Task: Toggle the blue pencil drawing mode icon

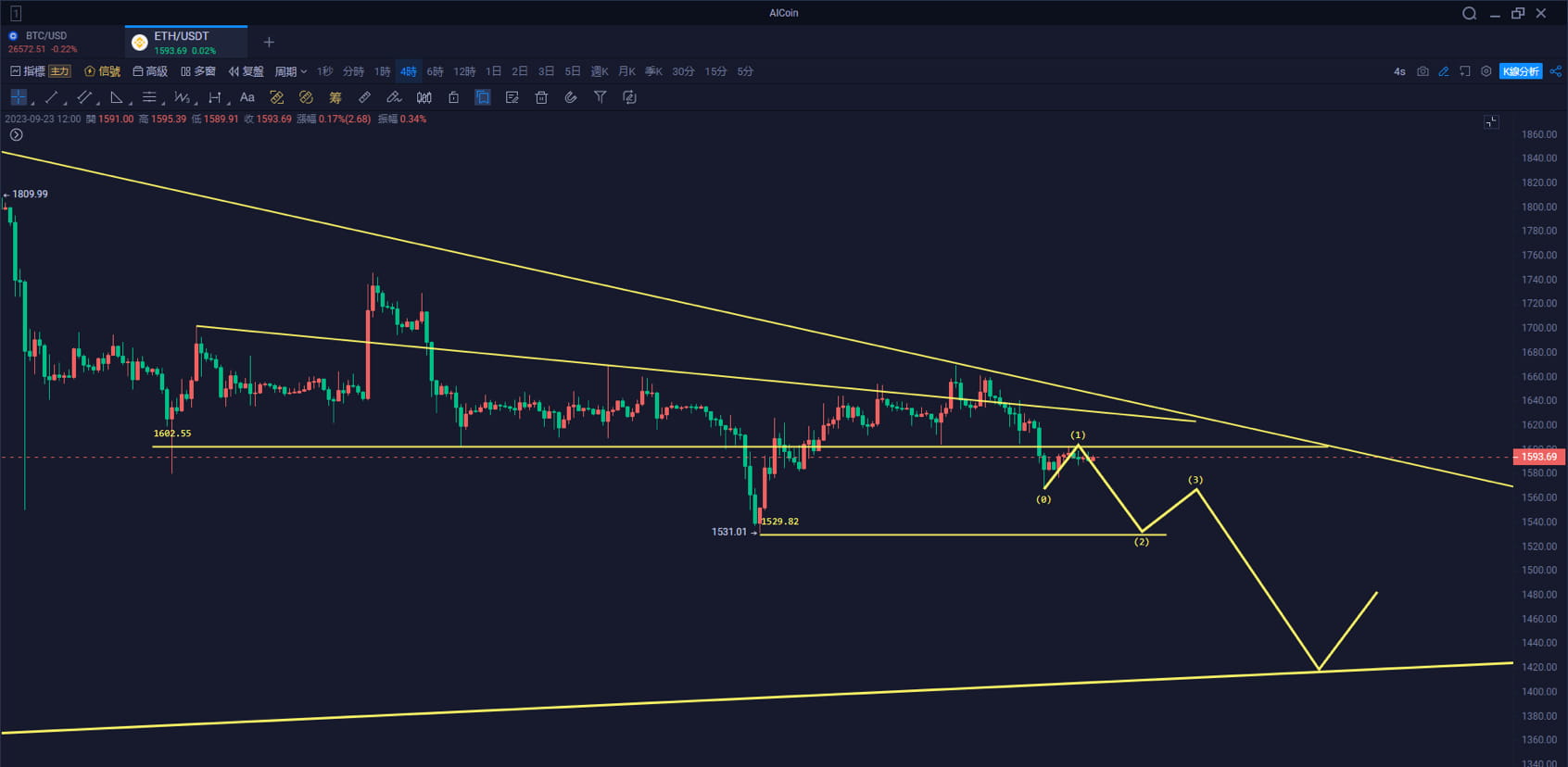Action: [x=1444, y=71]
